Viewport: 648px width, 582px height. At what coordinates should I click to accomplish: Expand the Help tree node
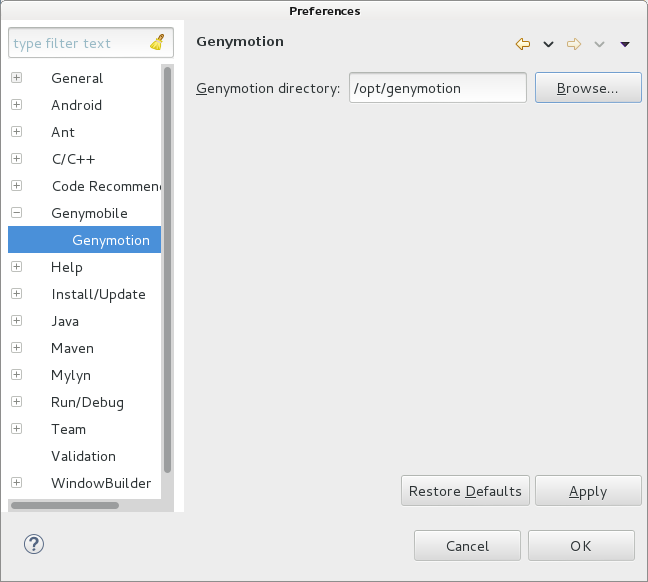click(x=17, y=267)
